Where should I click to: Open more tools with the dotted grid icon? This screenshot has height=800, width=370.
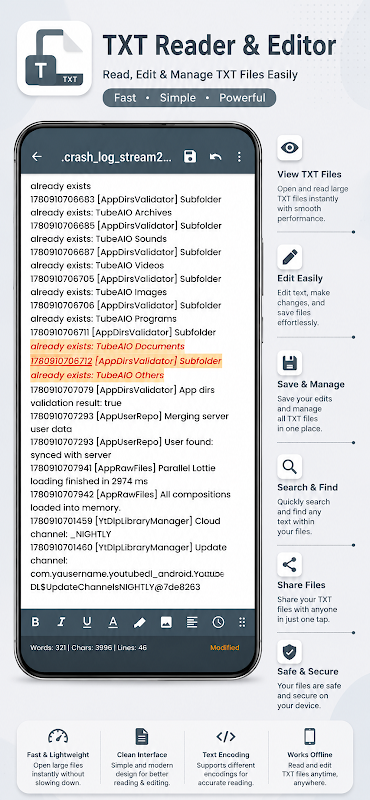pos(242,622)
